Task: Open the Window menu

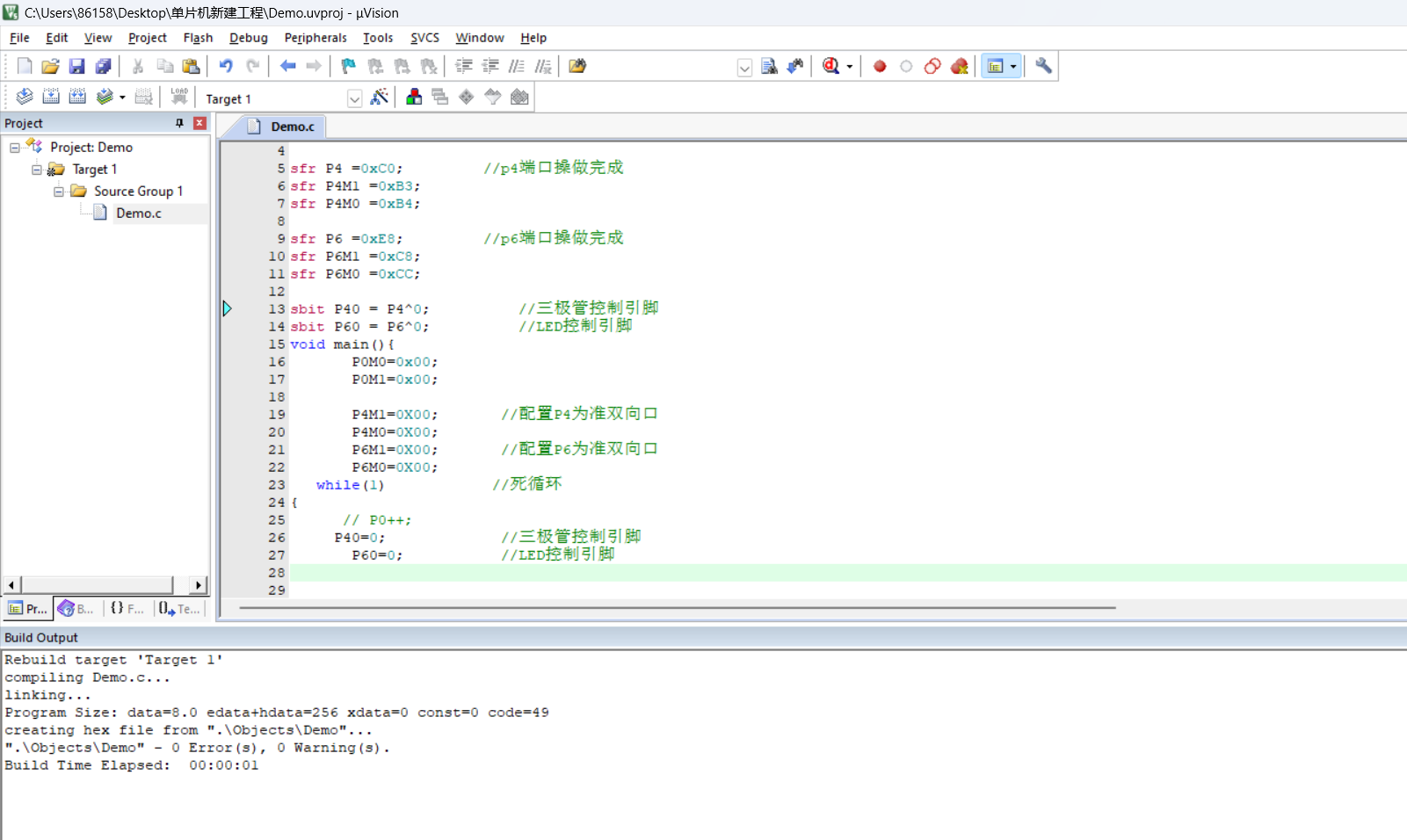Action: pos(480,38)
